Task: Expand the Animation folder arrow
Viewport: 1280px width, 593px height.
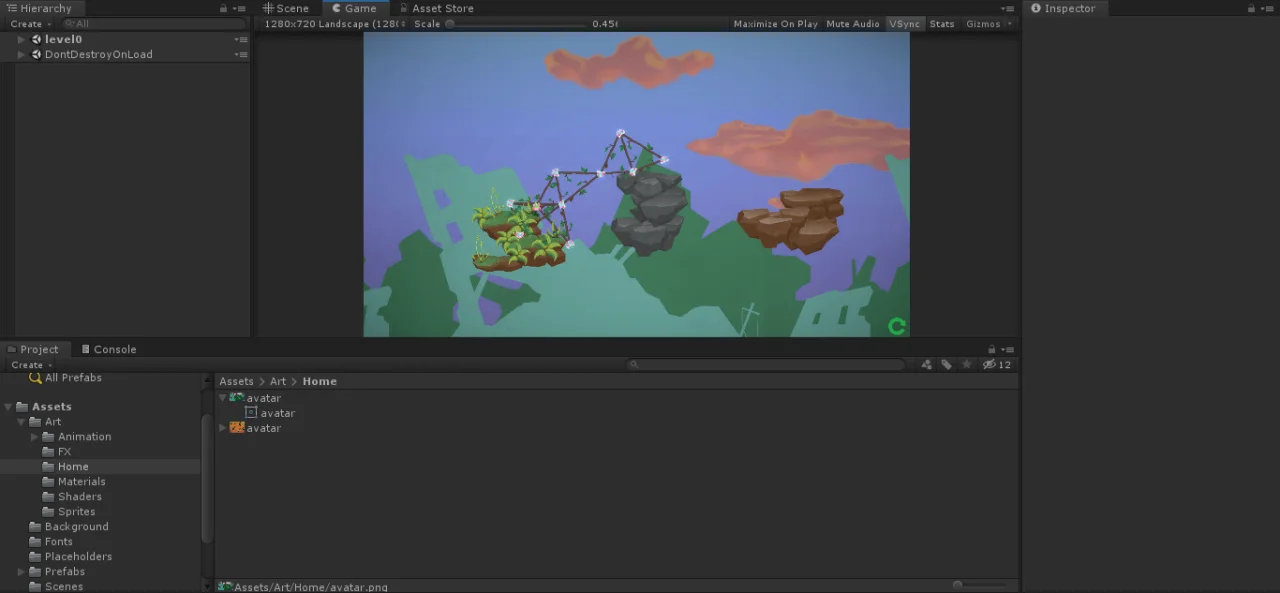Action: coord(34,437)
